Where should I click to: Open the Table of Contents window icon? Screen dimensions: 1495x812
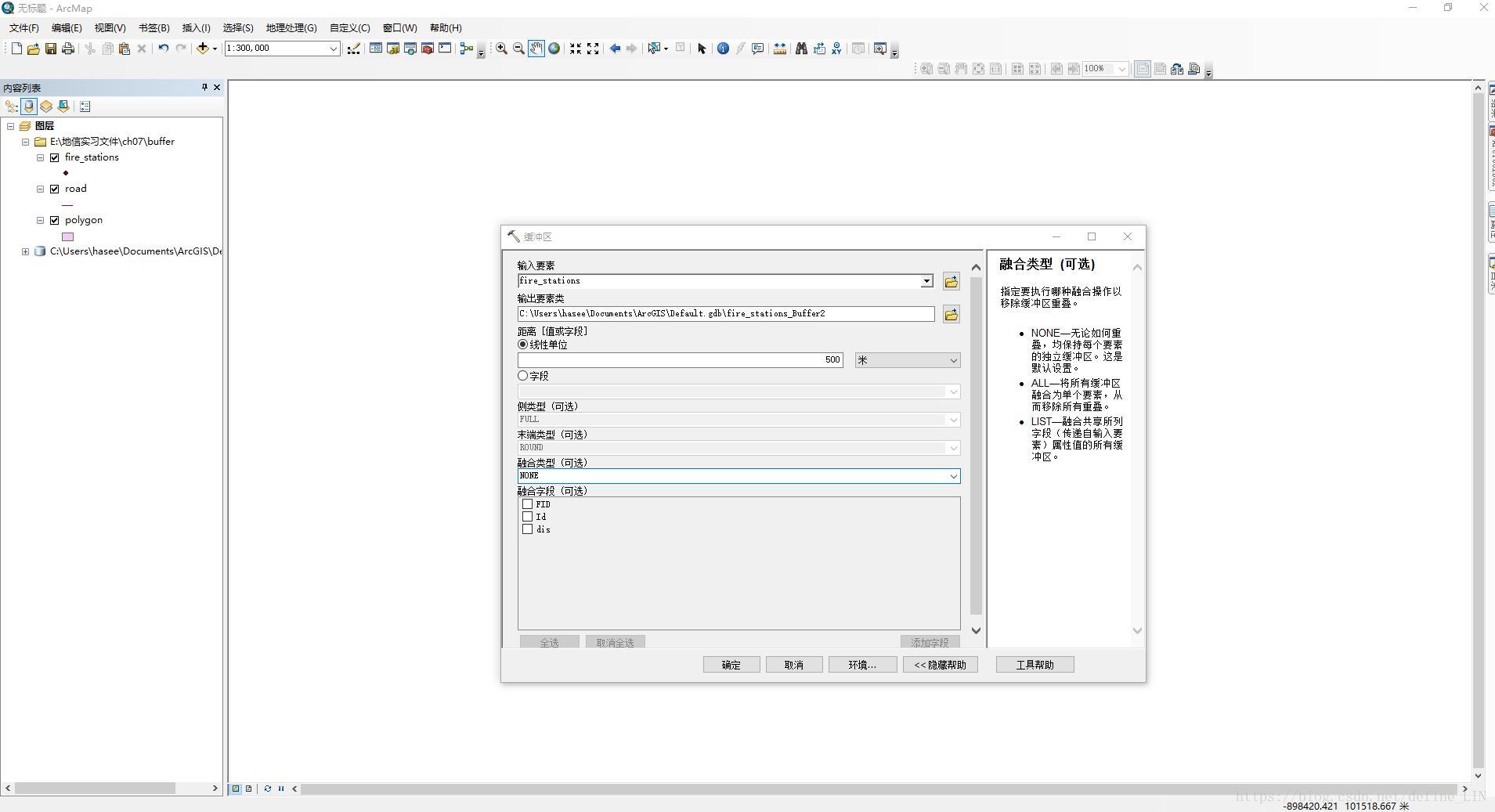[376, 49]
